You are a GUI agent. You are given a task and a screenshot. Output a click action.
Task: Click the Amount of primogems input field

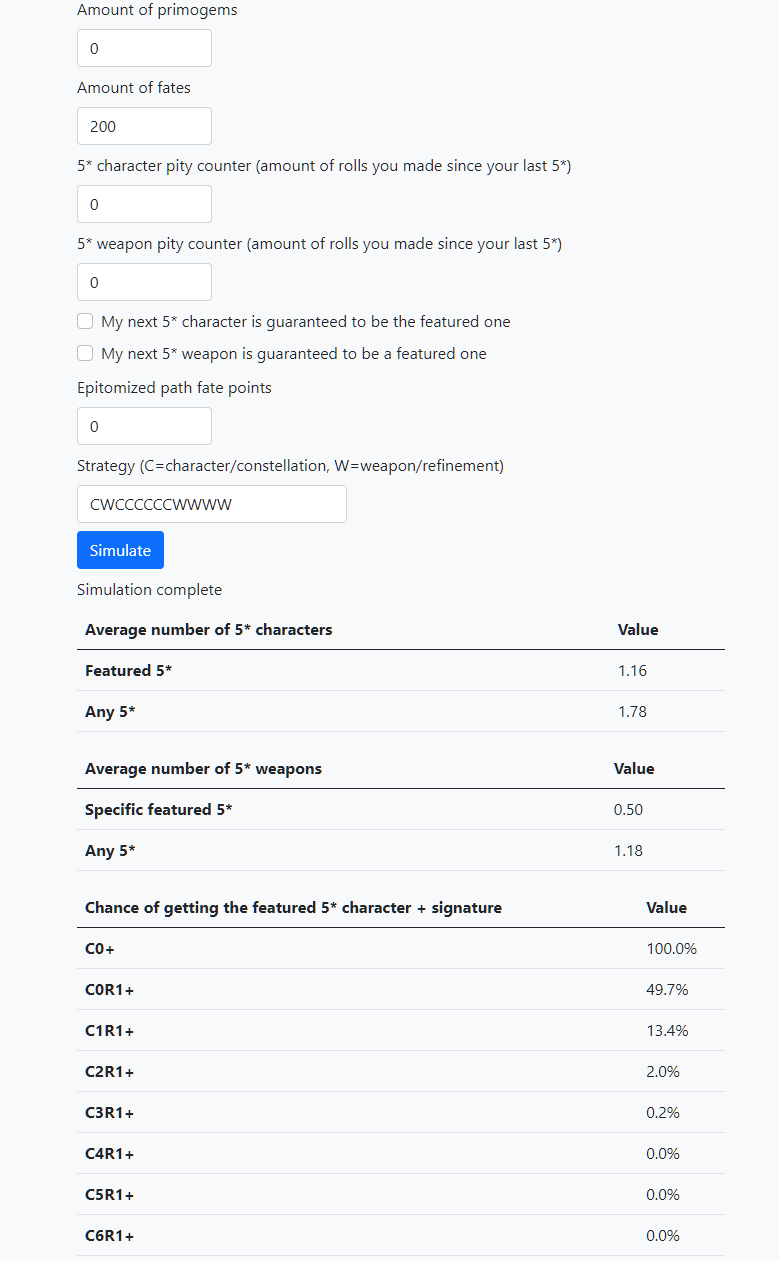point(144,48)
